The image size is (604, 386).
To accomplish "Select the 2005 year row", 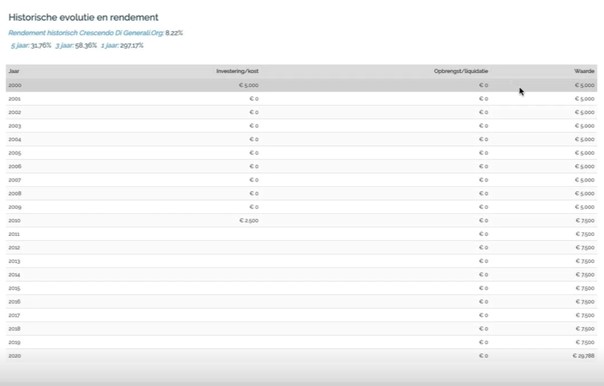I will point(301,153).
